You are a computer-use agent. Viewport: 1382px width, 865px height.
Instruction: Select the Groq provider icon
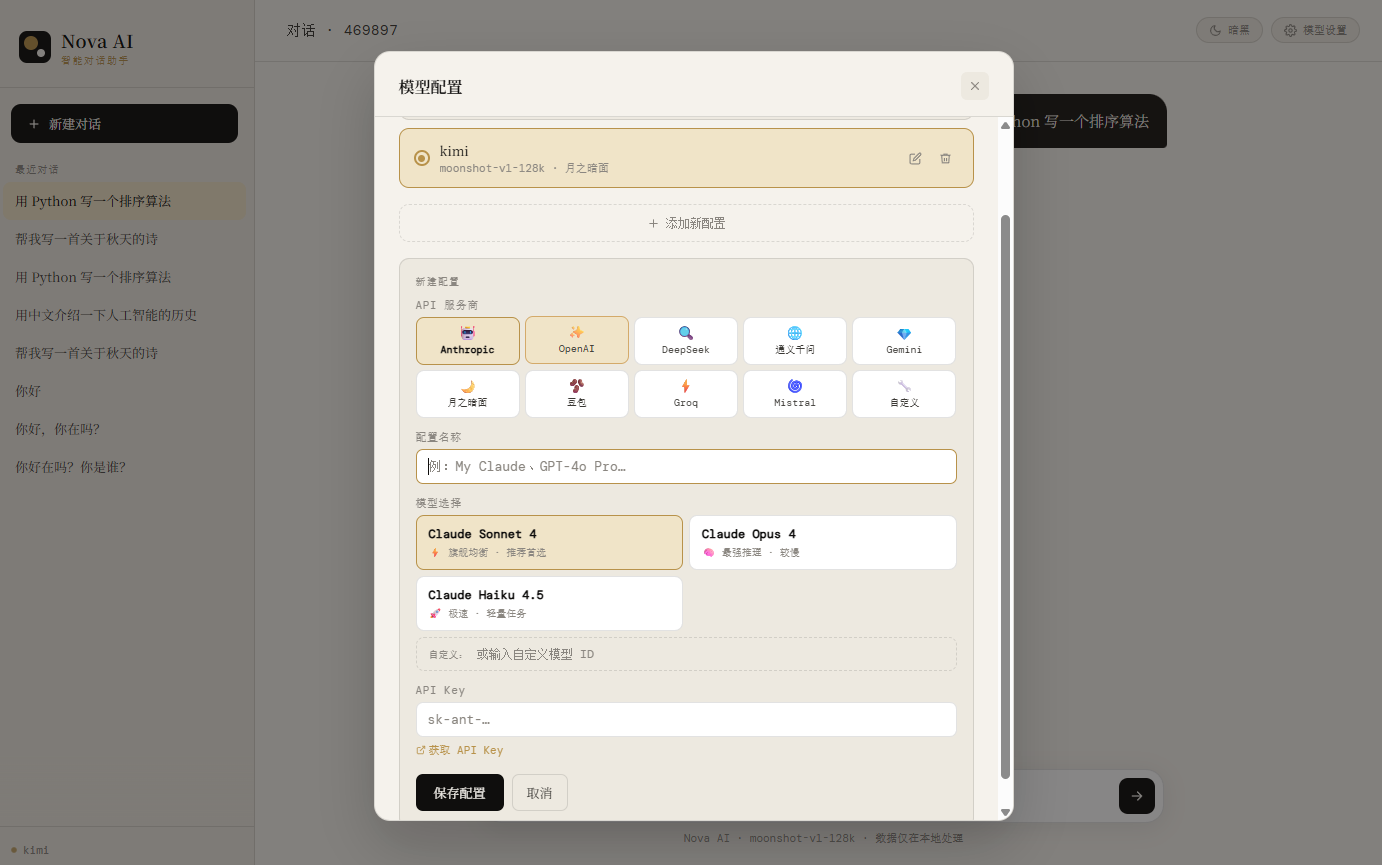685,393
